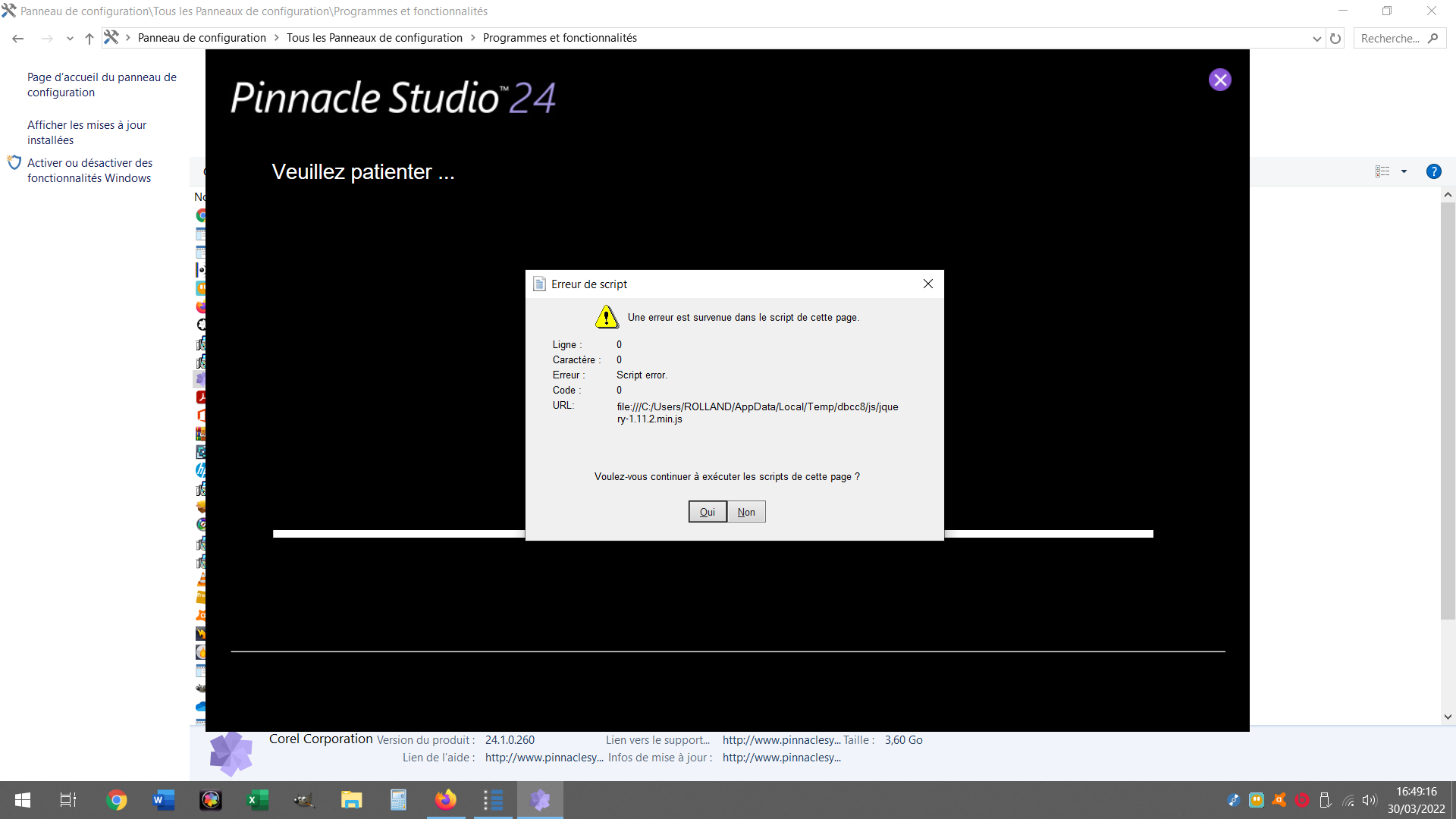Open Afficher les mises à jour installées
Image resolution: width=1456 pixels, height=819 pixels.
click(x=86, y=132)
